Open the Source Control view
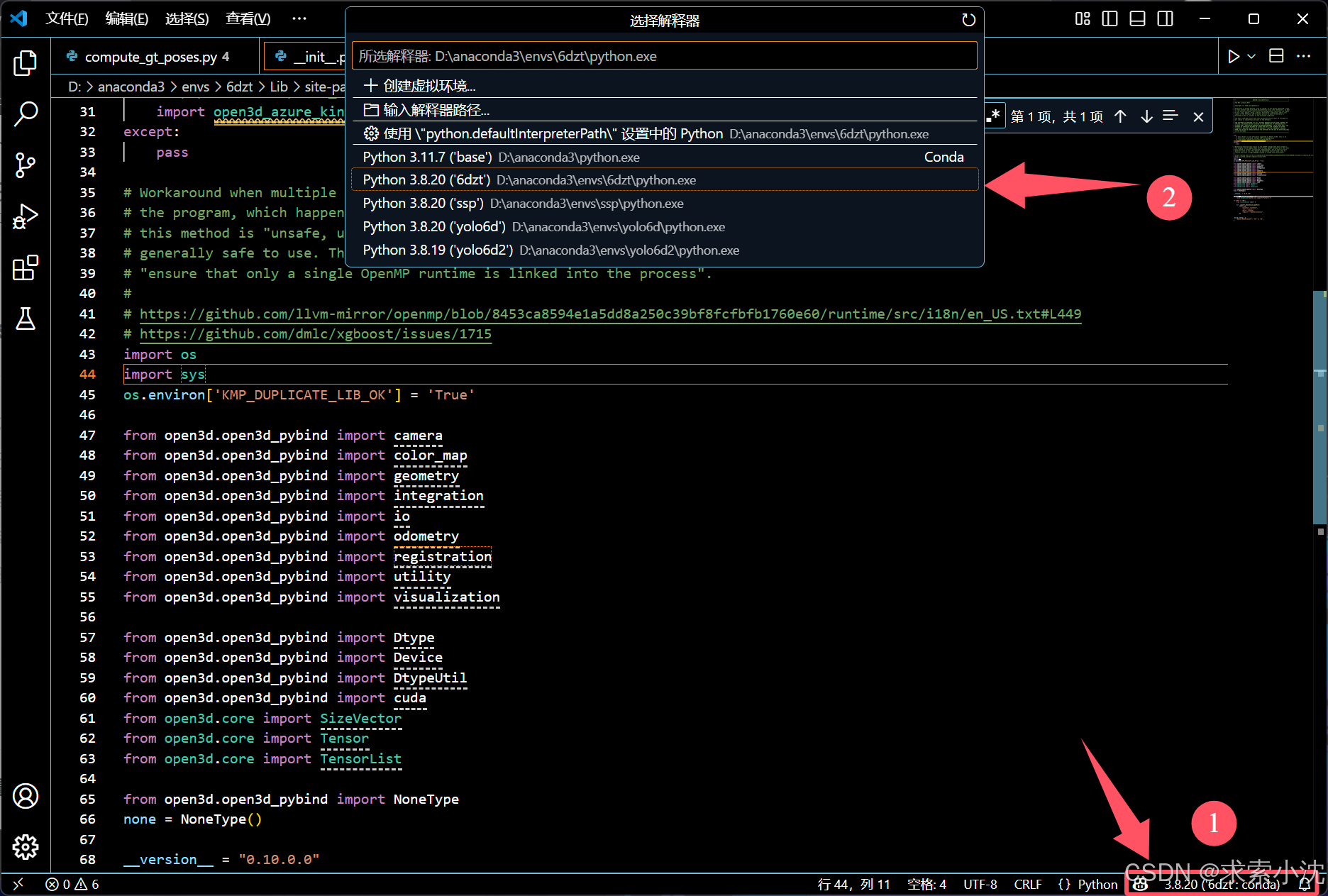Viewport: 1328px width, 896px height. (x=26, y=165)
